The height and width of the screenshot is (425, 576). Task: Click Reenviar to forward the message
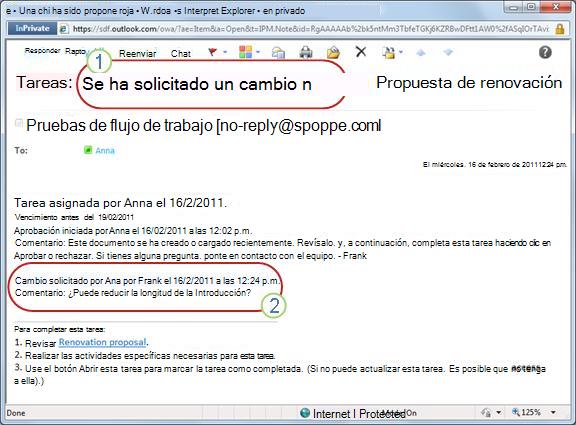tap(138, 54)
